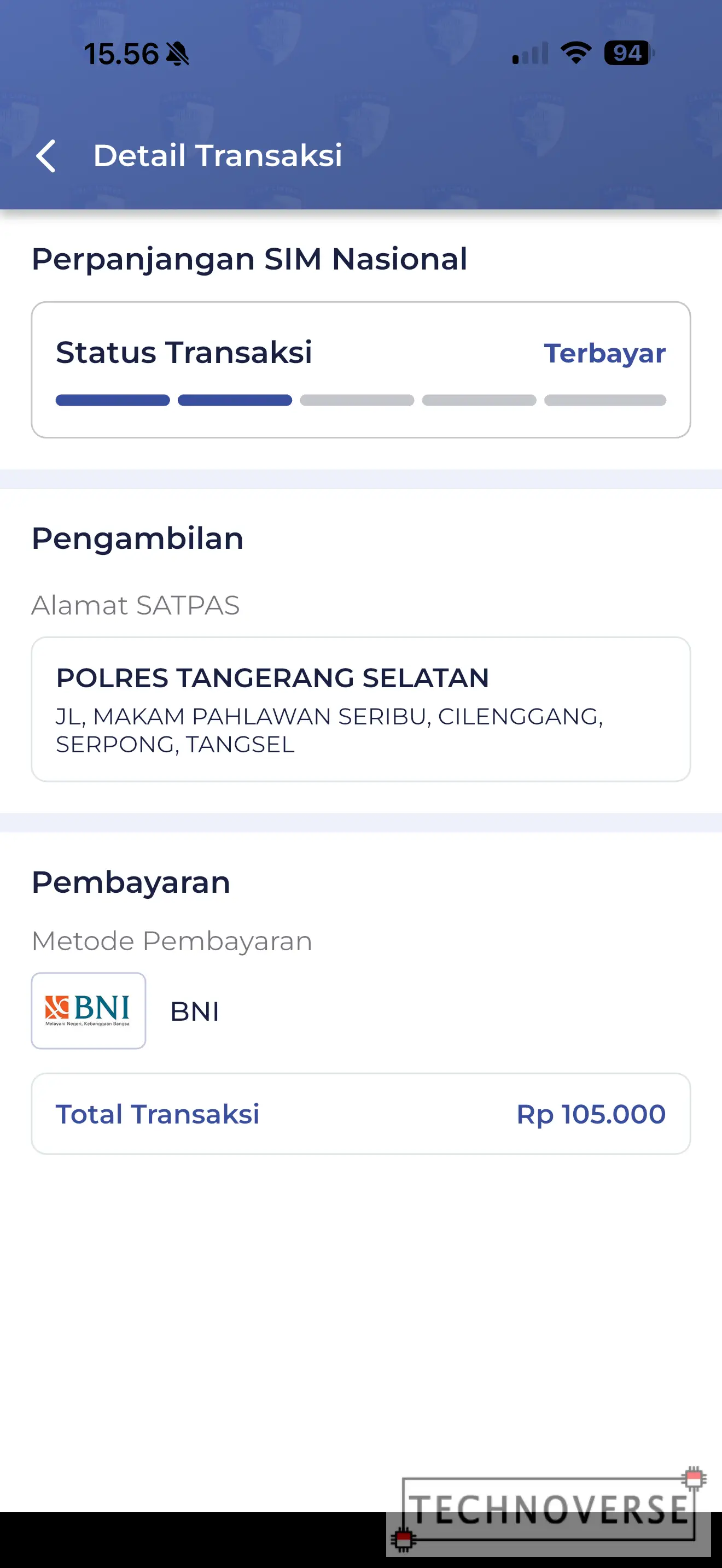Tap the first progress step segment
The height and width of the screenshot is (1568, 722).
pos(113,401)
